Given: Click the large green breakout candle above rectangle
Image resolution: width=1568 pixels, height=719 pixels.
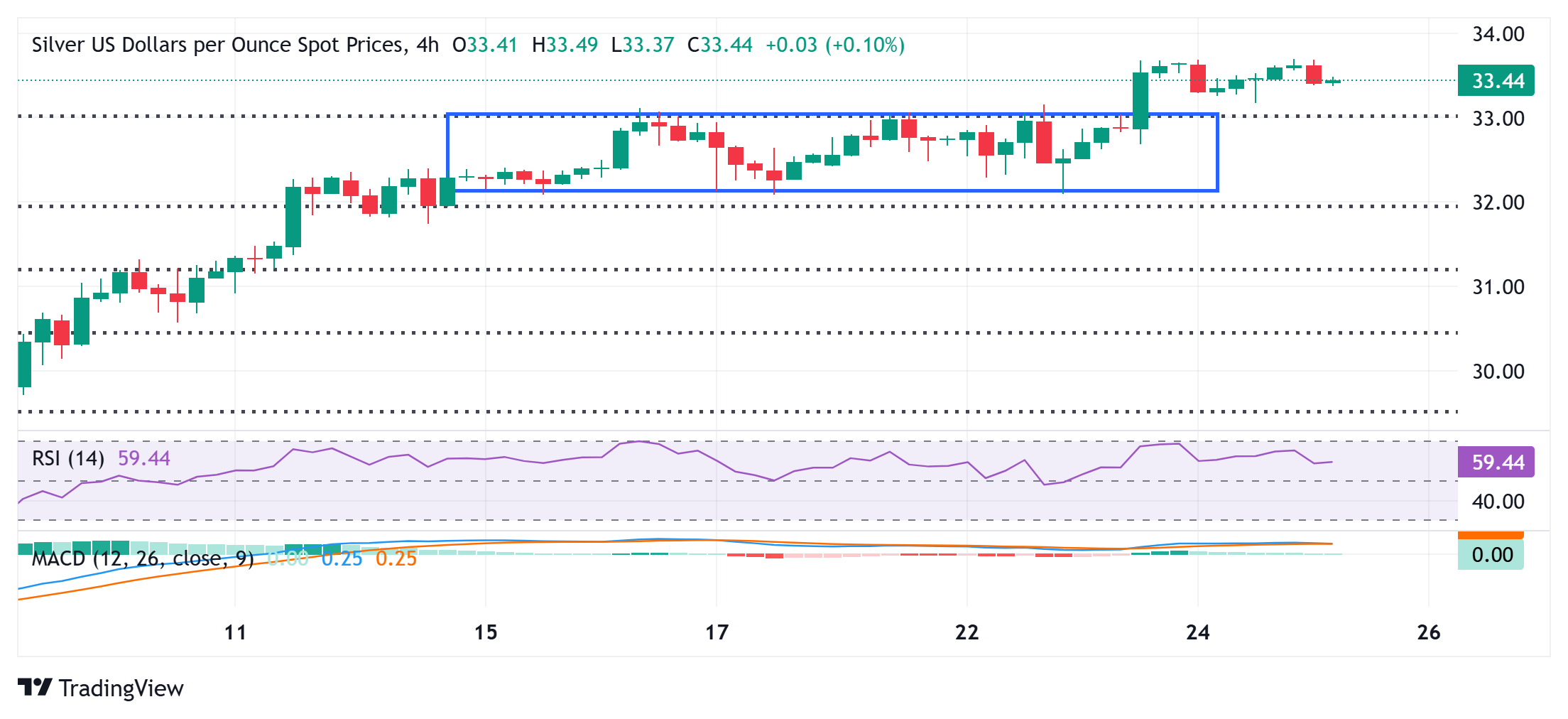Looking at the screenshot, I should 1140,101.
